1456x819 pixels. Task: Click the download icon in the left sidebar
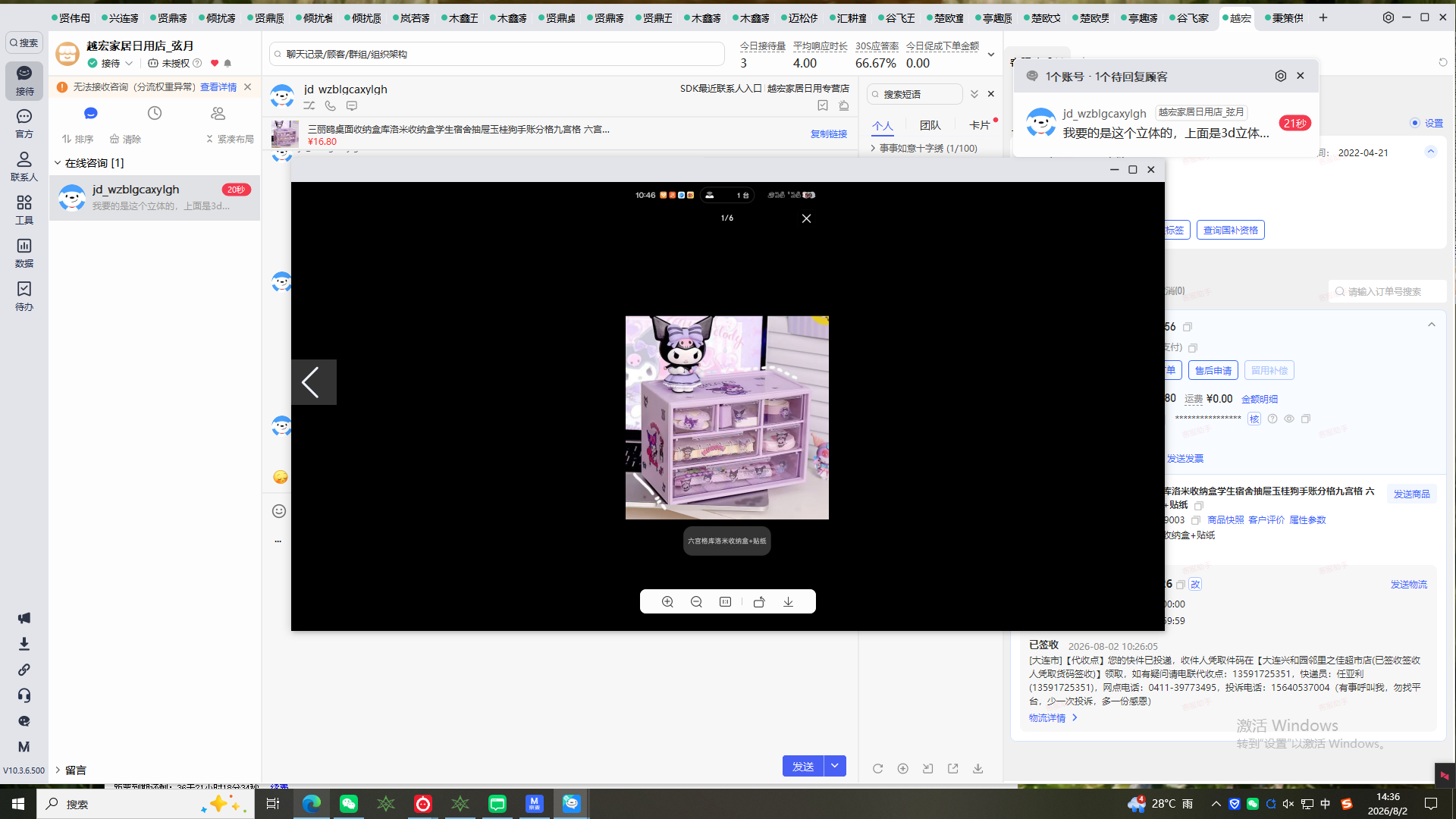point(24,644)
